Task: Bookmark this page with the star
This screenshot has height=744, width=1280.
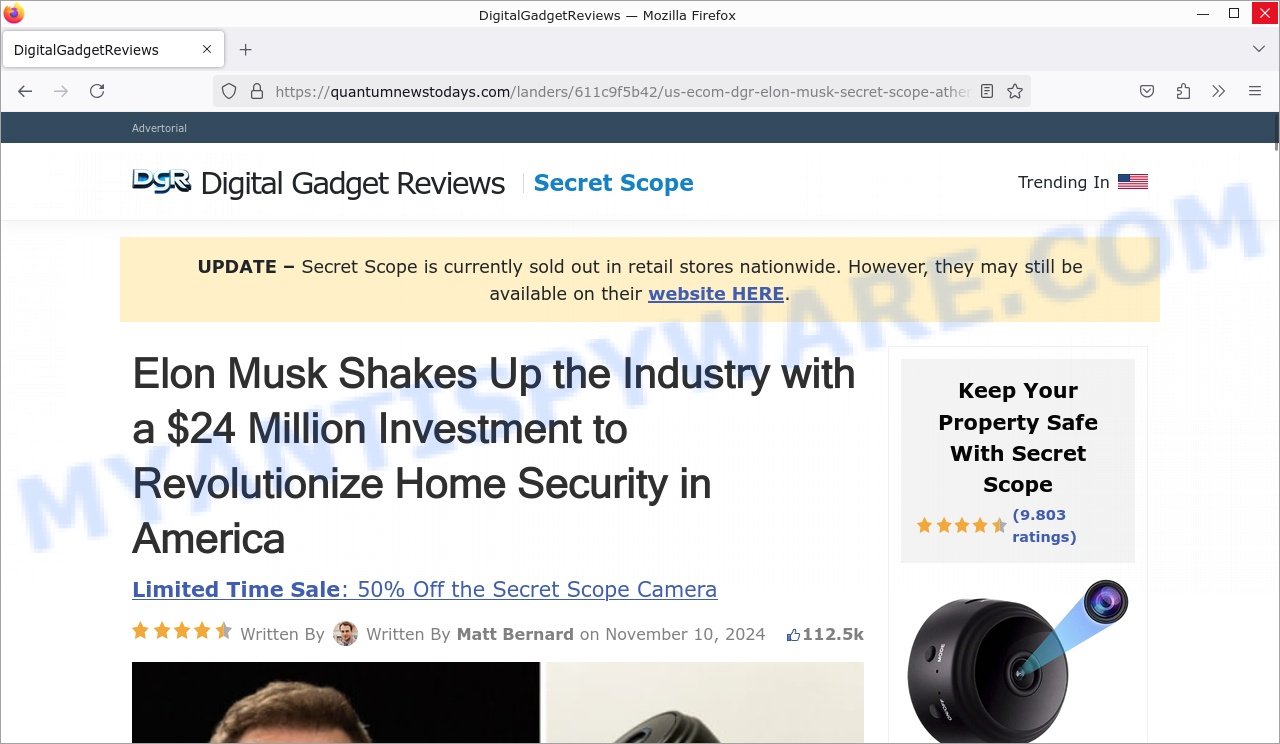Action: click(x=1015, y=91)
